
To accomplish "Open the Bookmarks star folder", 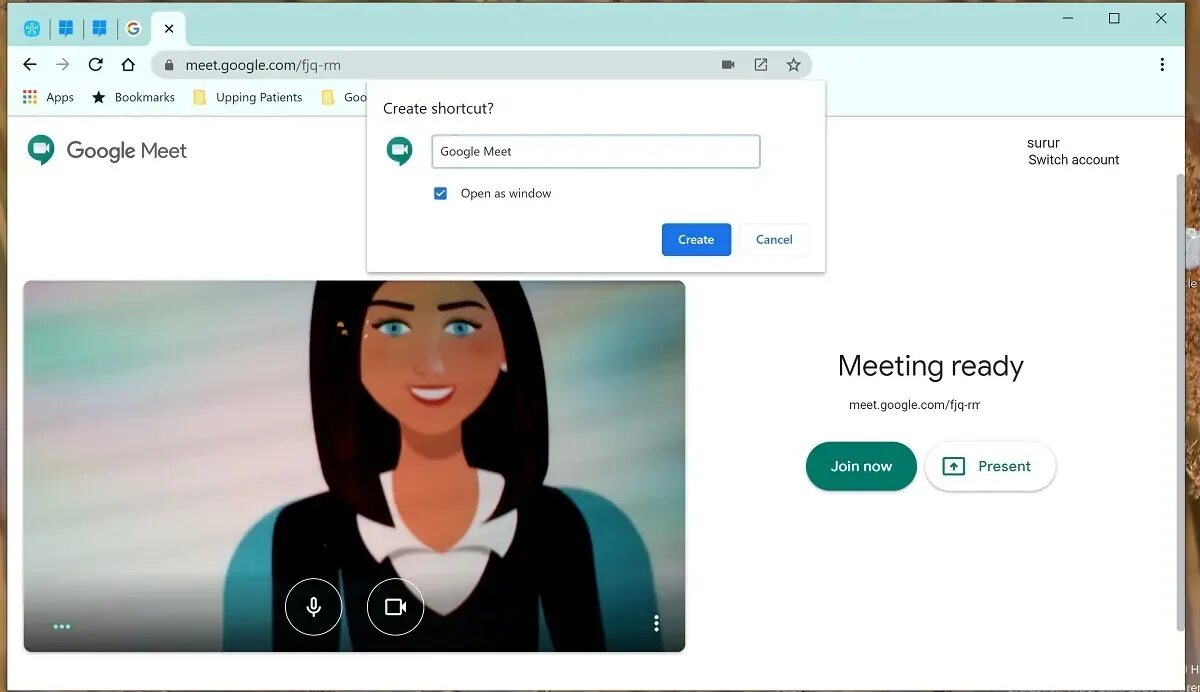I will [133, 97].
